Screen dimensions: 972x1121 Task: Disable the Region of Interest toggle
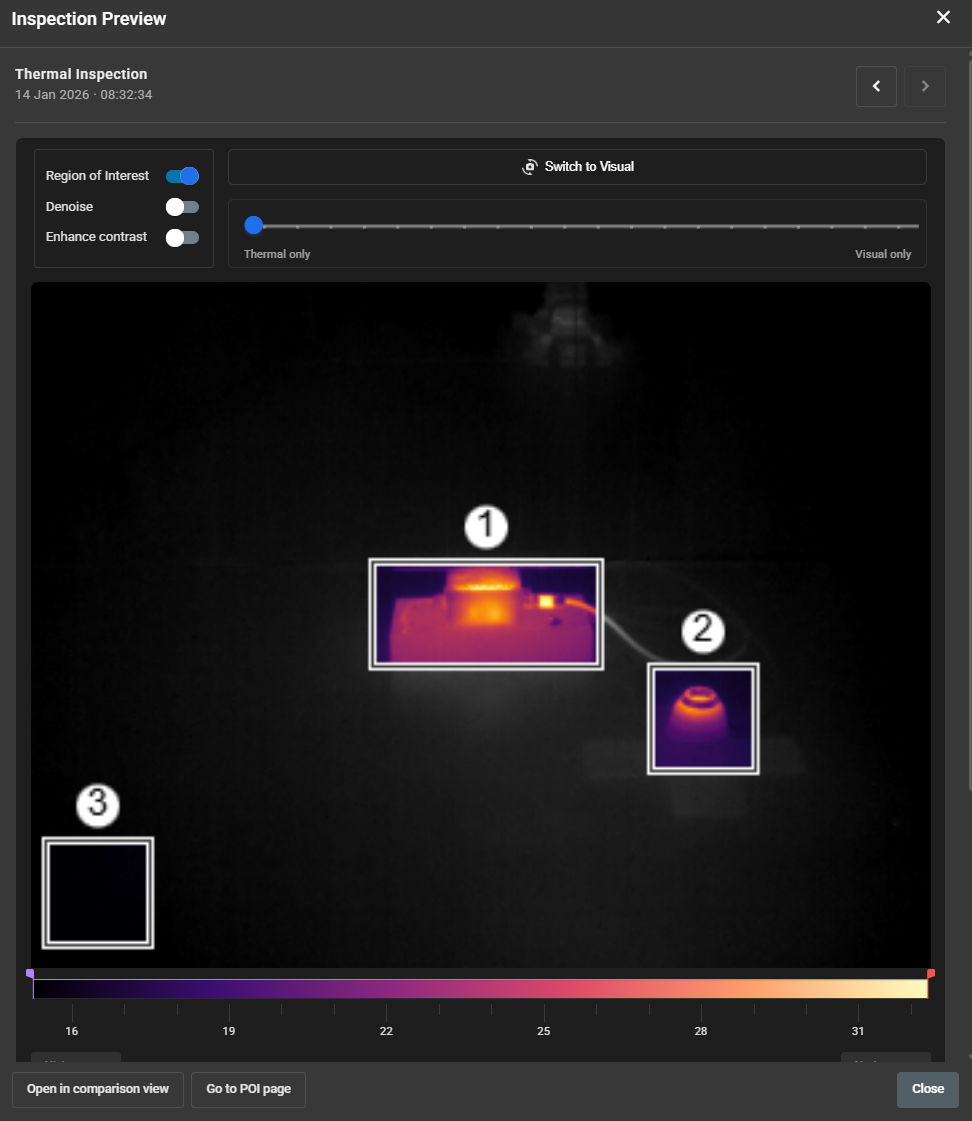pyautogui.click(x=182, y=176)
